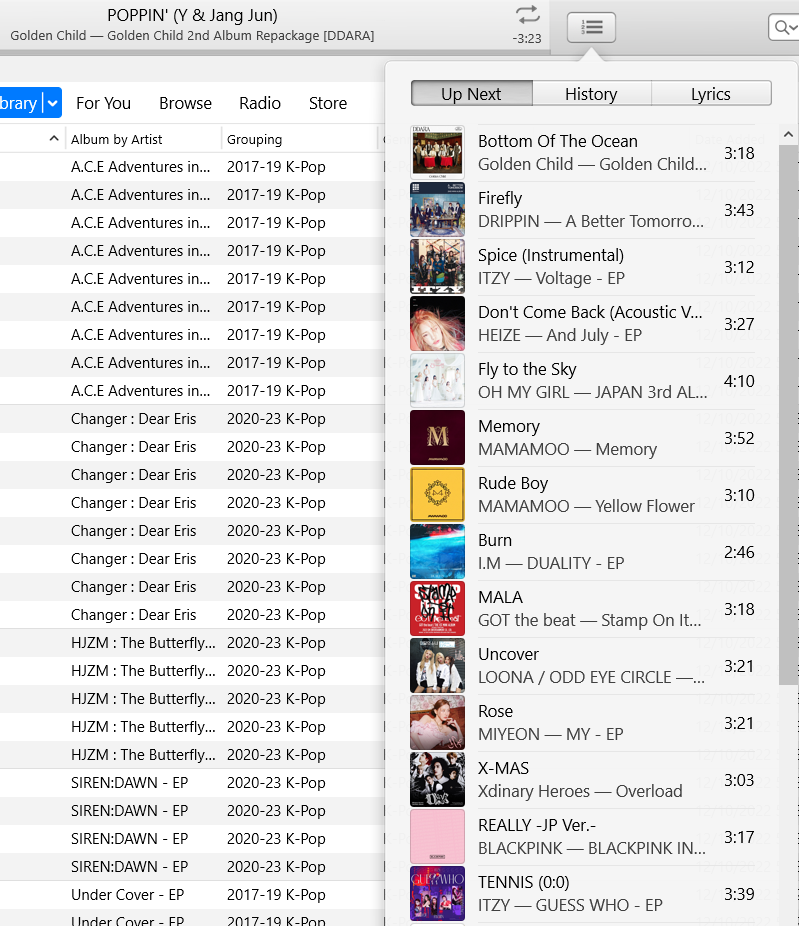Click the Golden Child album subtitle
This screenshot has height=926, width=799.
point(192,35)
